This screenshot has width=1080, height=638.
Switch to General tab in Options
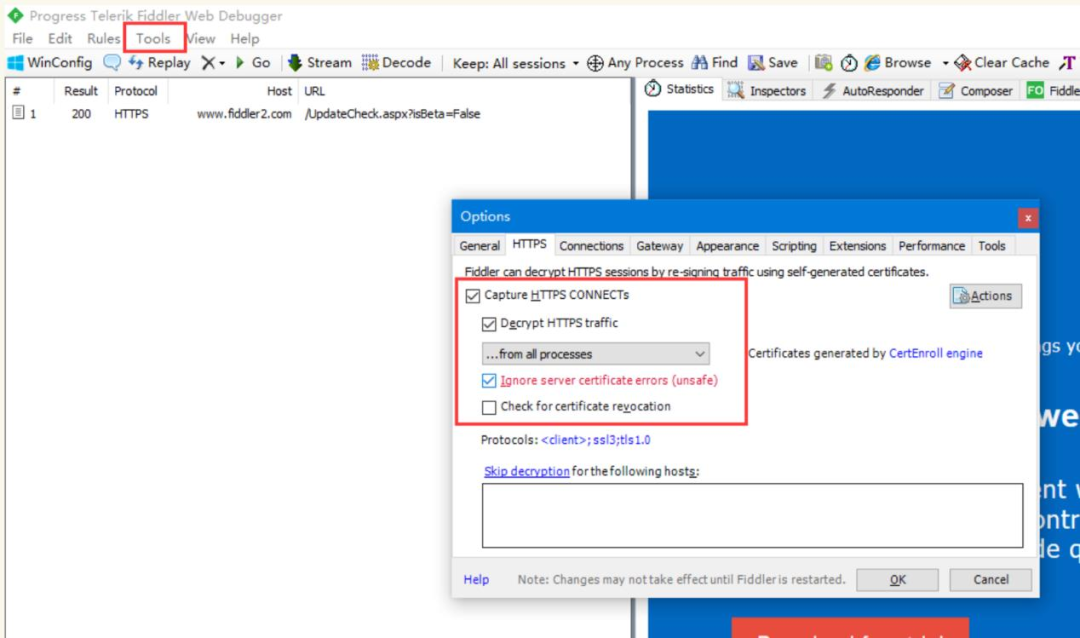(479, 246)
